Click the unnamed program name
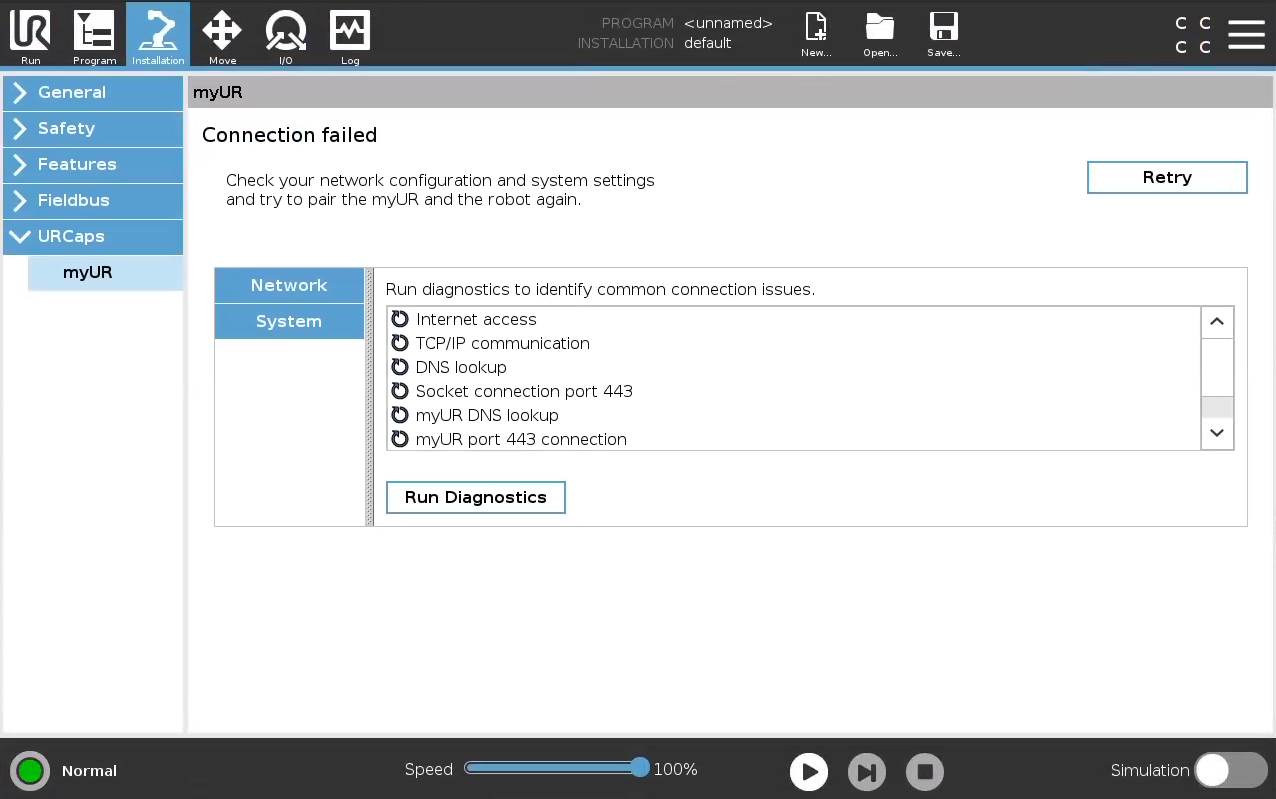Viewport: 1276px width, 799px height. 728,23
